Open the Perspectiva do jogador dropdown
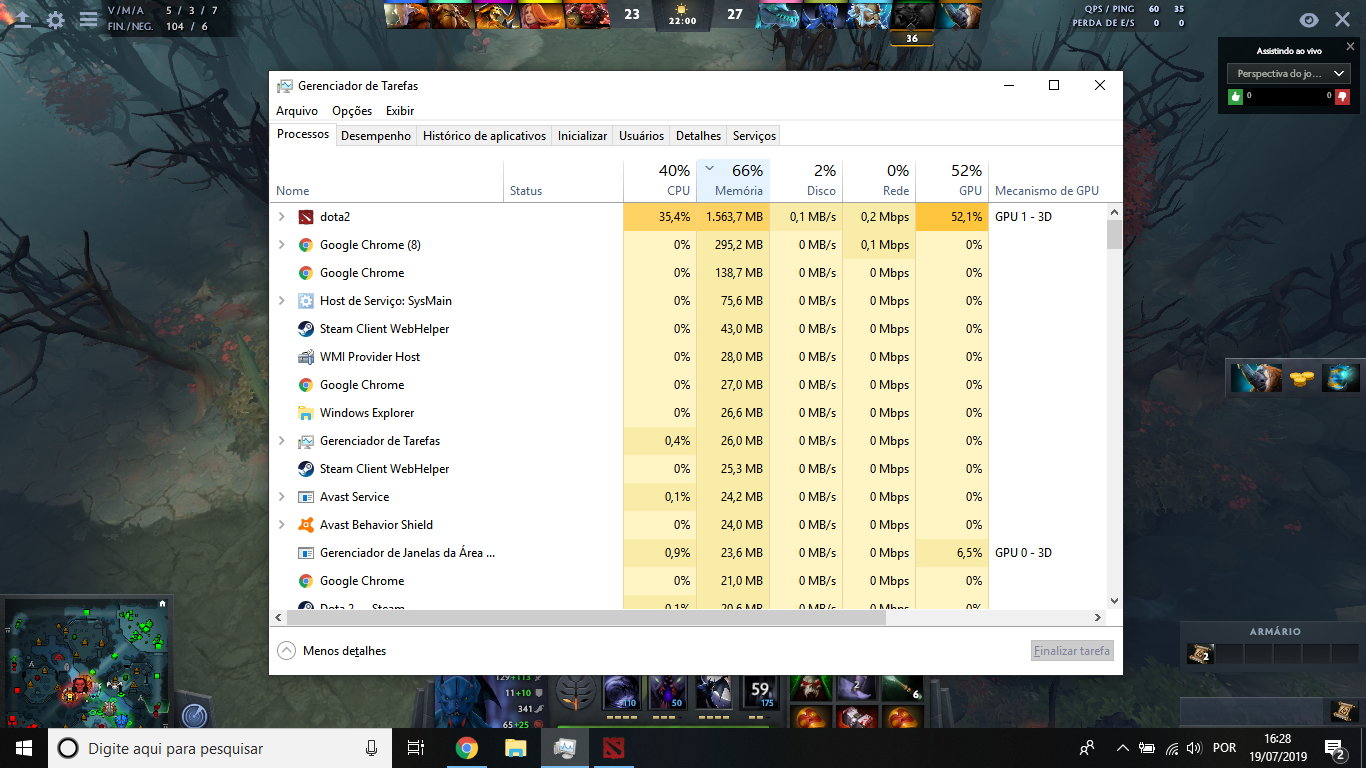Viewport: 1366px width, 768px height. [1289, 73]
